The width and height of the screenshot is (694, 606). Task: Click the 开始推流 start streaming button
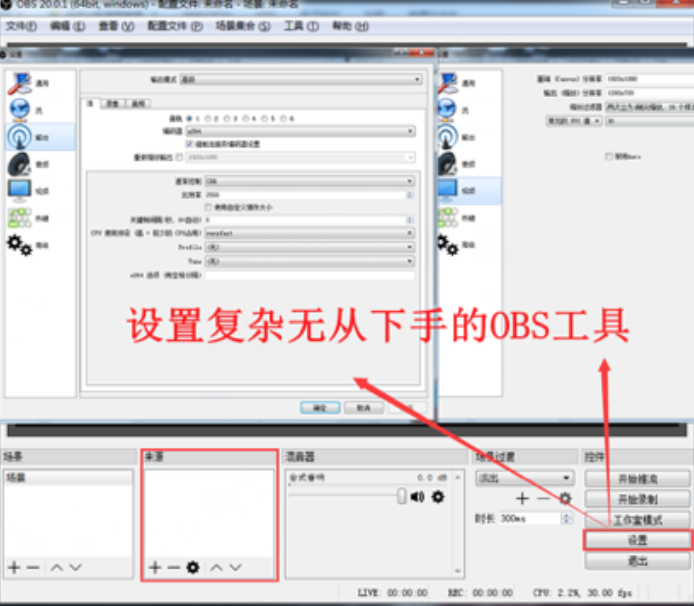pos(637,479)
